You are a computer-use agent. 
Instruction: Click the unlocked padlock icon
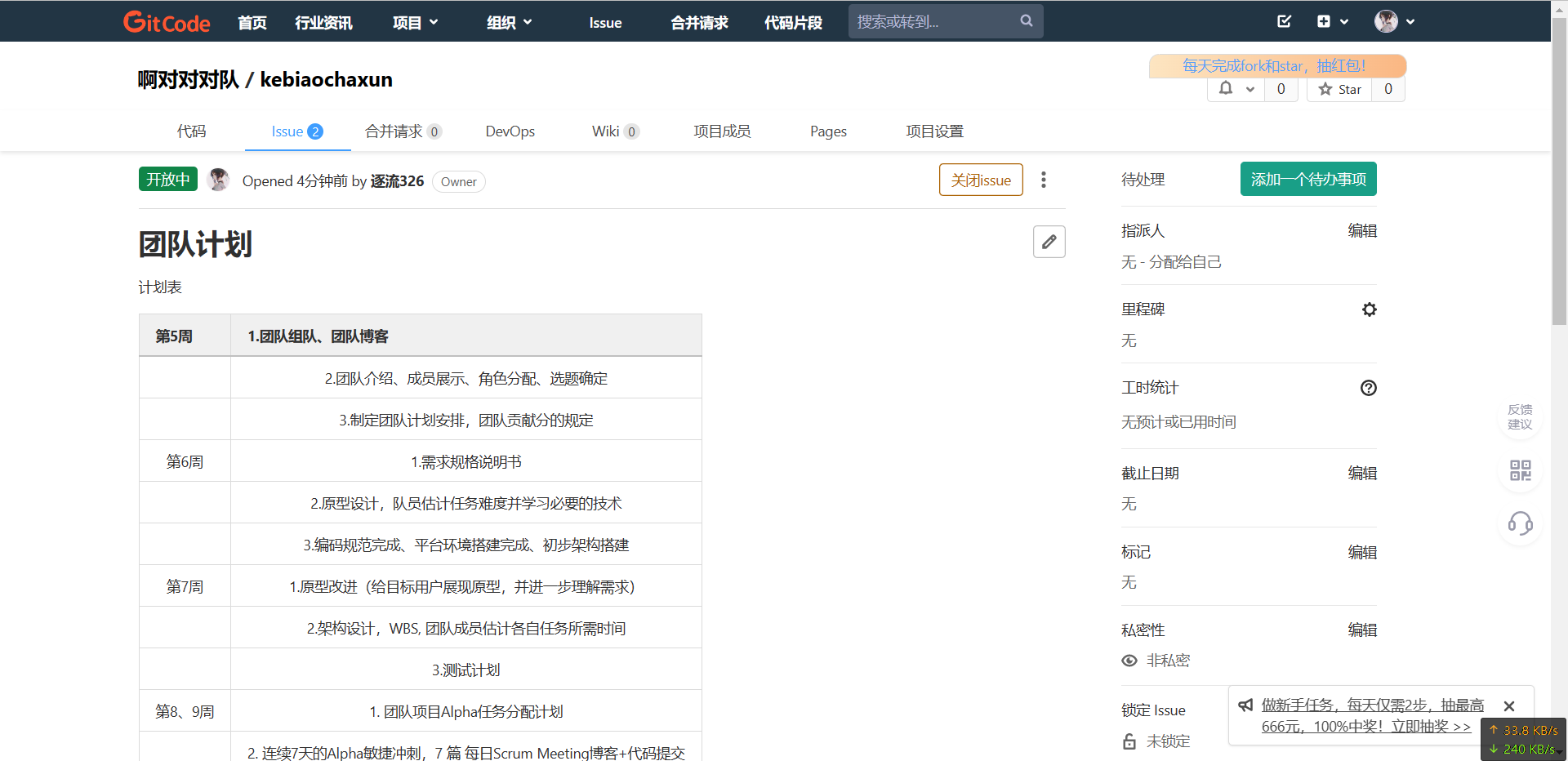click(1129, 741)
